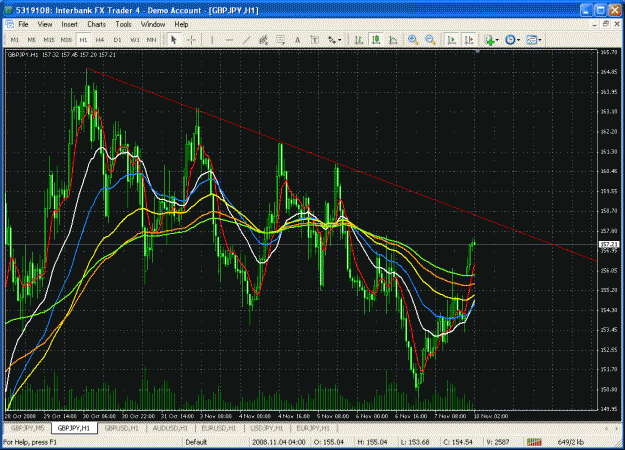Set timeframe to M1
This screenshot has height=450, width=625.
pyautogui.click(x=15, y=40)
